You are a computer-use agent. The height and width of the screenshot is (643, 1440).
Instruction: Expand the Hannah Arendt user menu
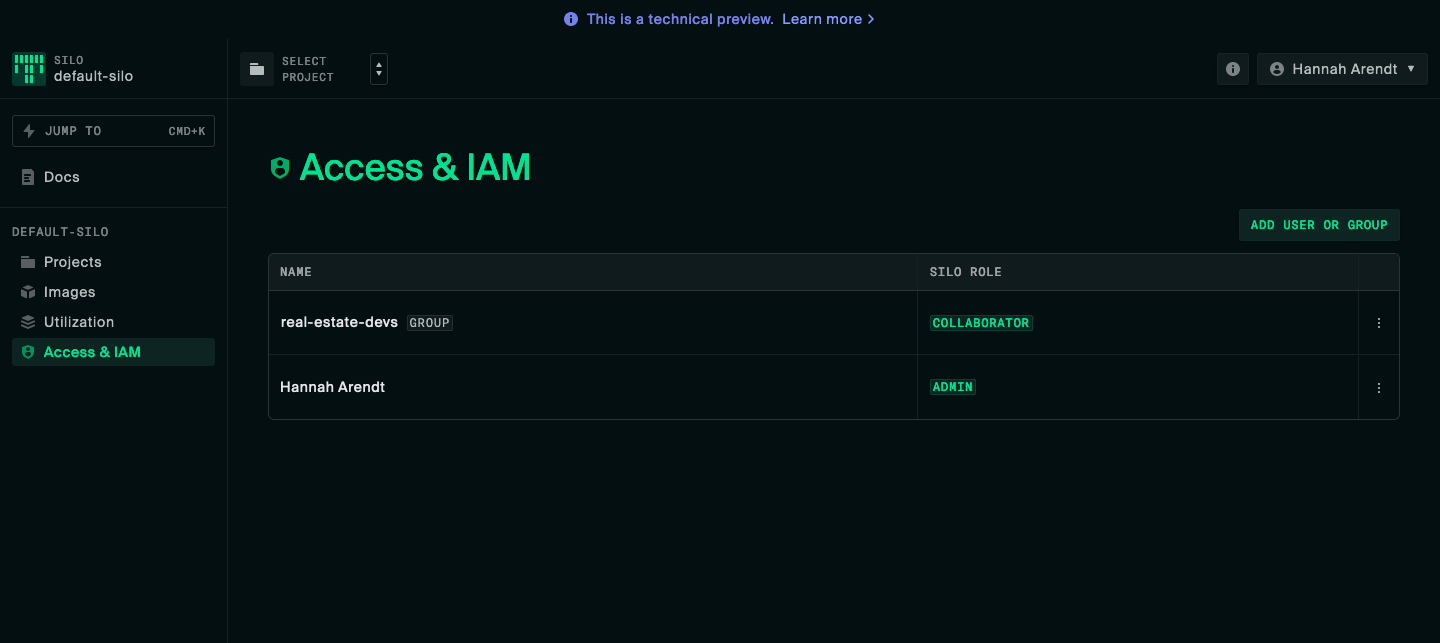(x=1342, y=68)
